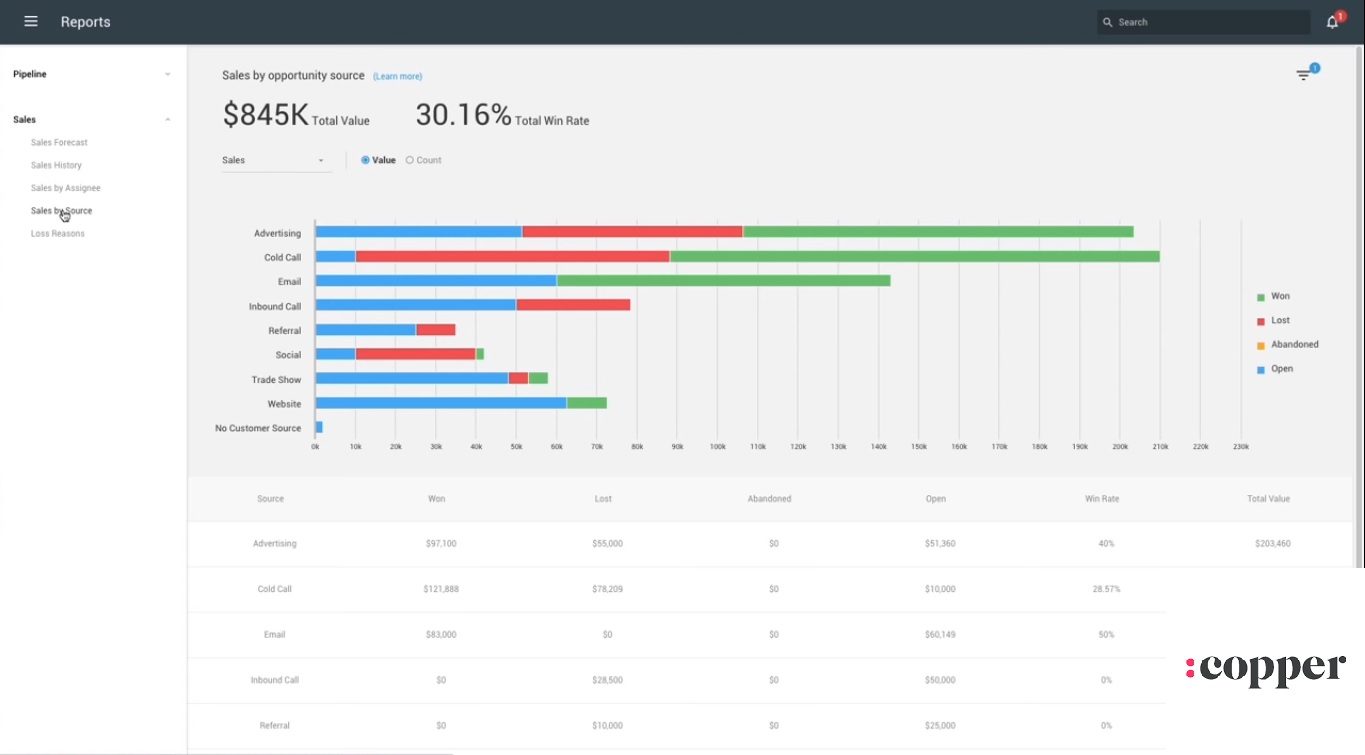Open the navigation hamburger menu
Viewport: 1365px width, 755px height.
pyautogui.click(x=30, y=21)
